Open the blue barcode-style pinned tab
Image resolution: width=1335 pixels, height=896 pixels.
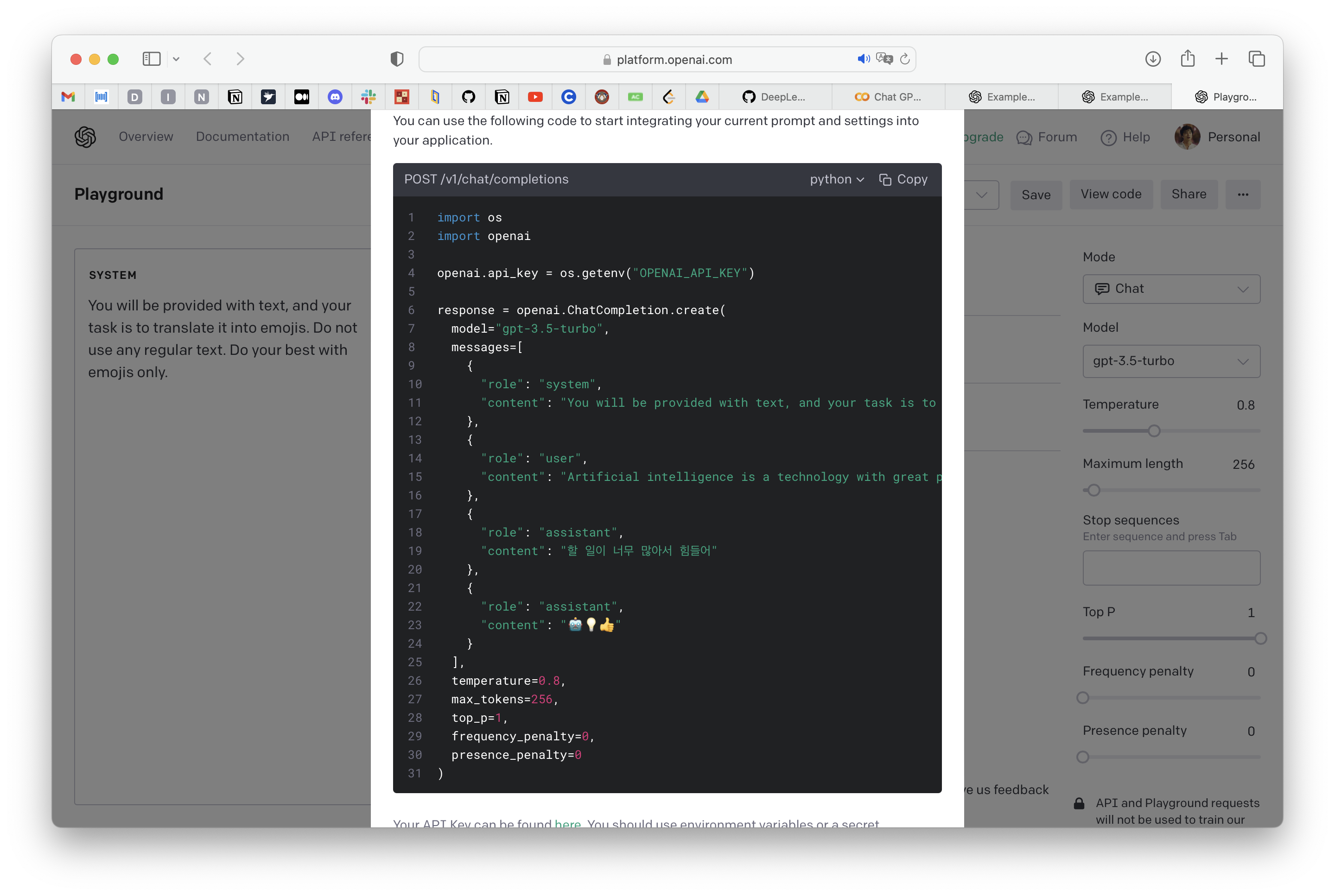tap(101, 96)
